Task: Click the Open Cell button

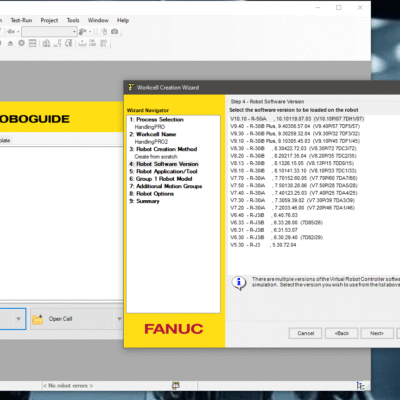Action: [73, 319]
